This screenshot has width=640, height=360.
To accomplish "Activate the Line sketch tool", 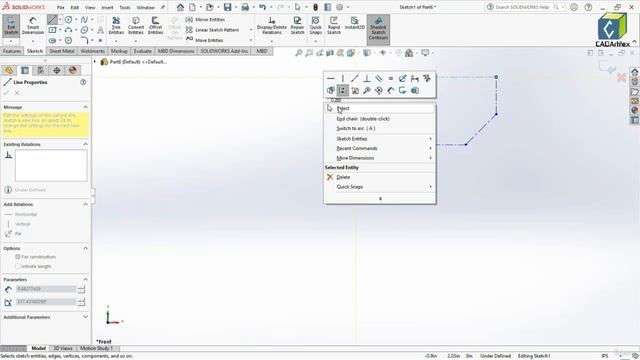I will [52, 20].
